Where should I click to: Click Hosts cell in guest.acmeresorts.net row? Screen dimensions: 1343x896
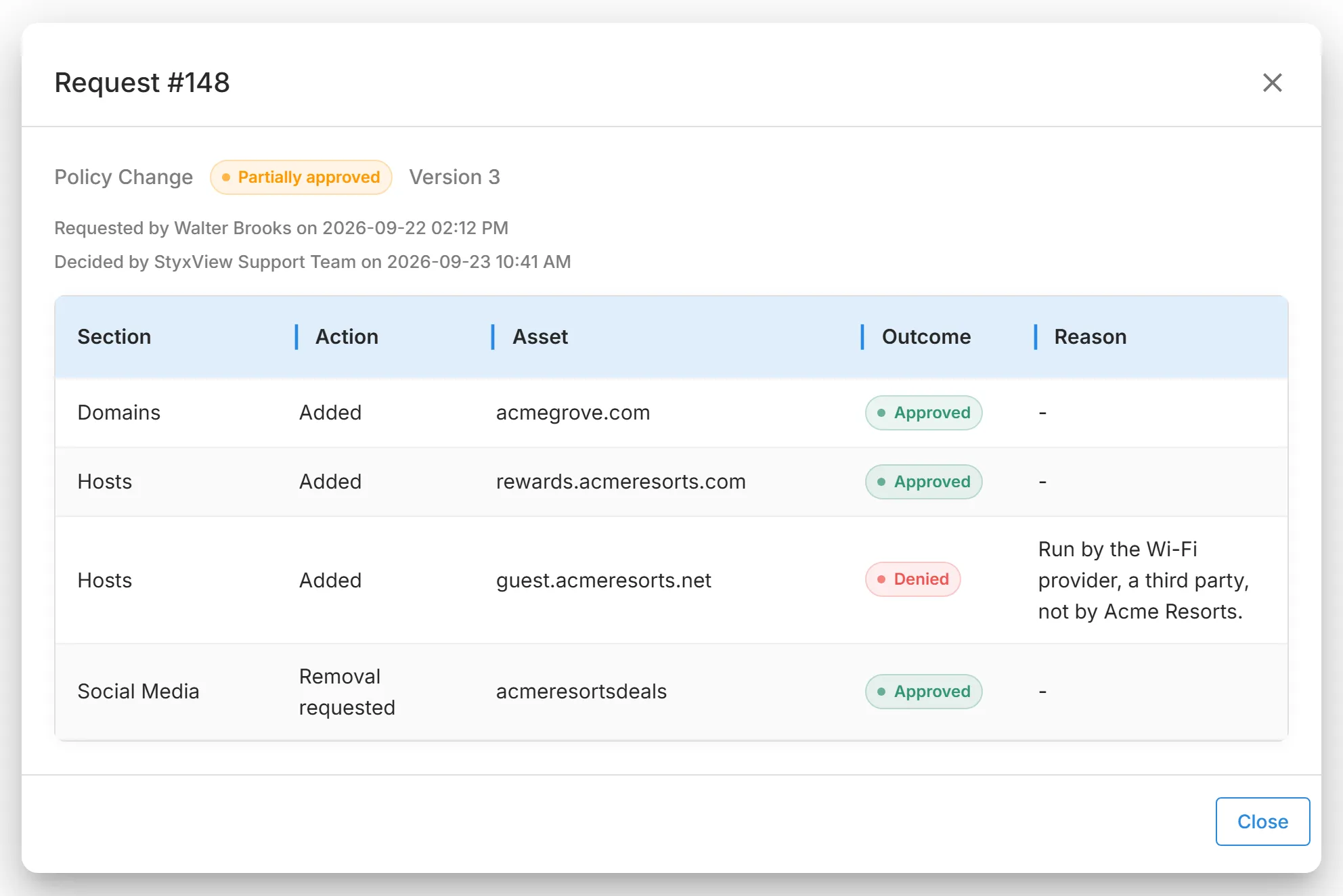(104, 581)
